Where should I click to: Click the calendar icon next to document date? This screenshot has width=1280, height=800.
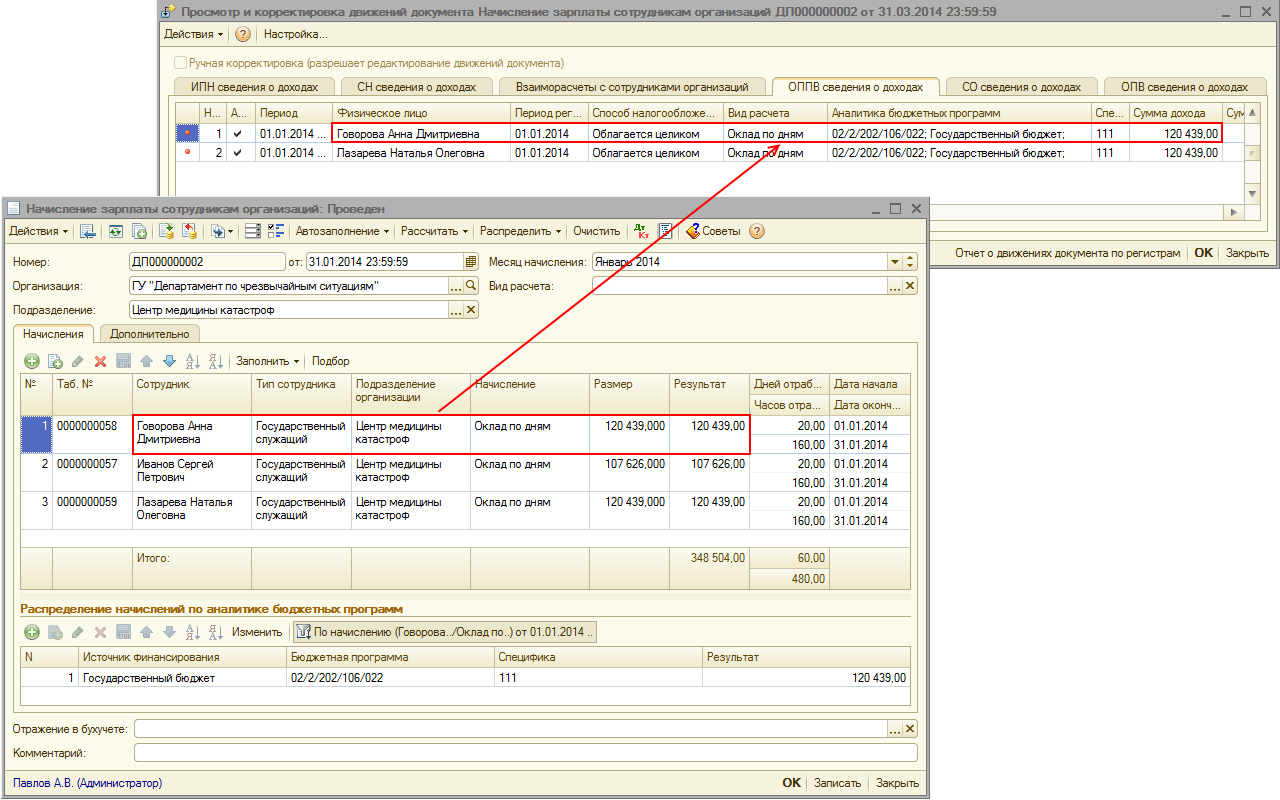(471, 262)
